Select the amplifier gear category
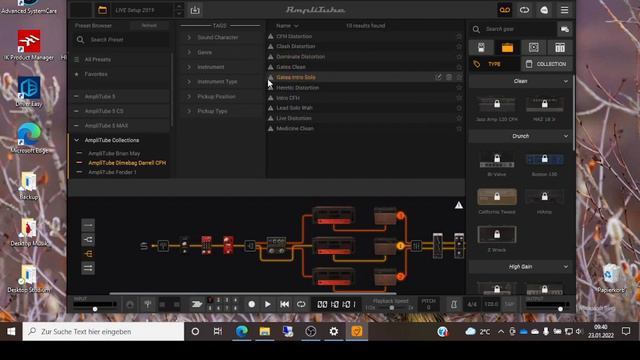This screenshot has height=360, width=640. click(507, 47)
